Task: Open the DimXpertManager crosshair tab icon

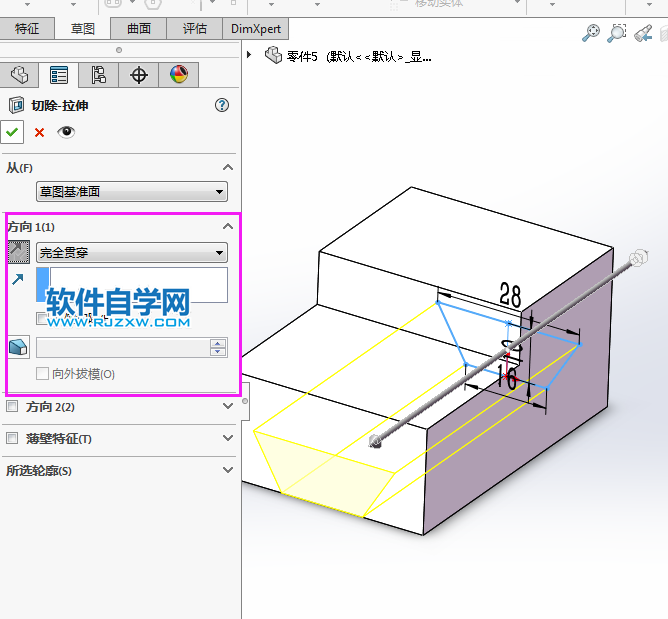Action: pyautogui.click(x=139, y=75)
